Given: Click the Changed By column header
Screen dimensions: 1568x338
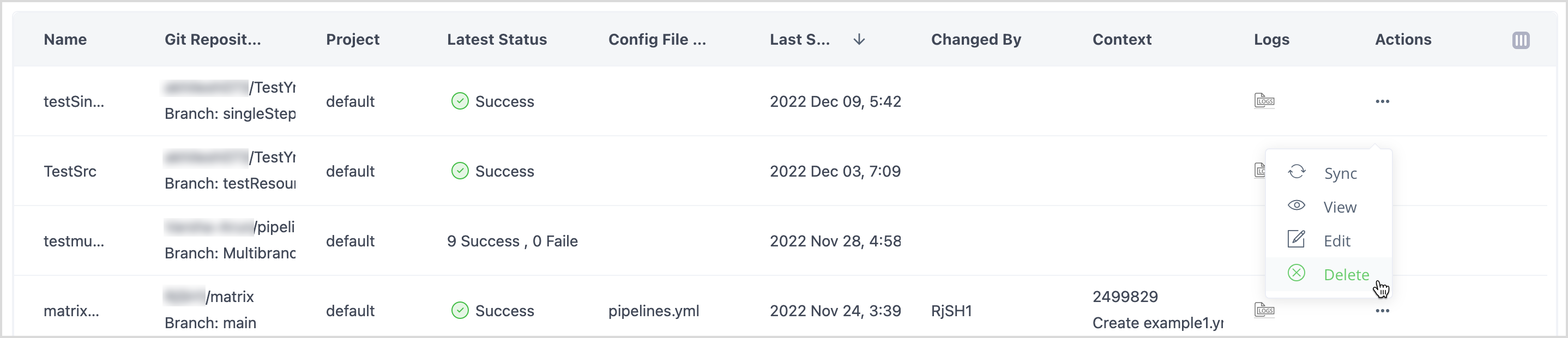Looking at the screenshot, I should (x=976, y=40).
